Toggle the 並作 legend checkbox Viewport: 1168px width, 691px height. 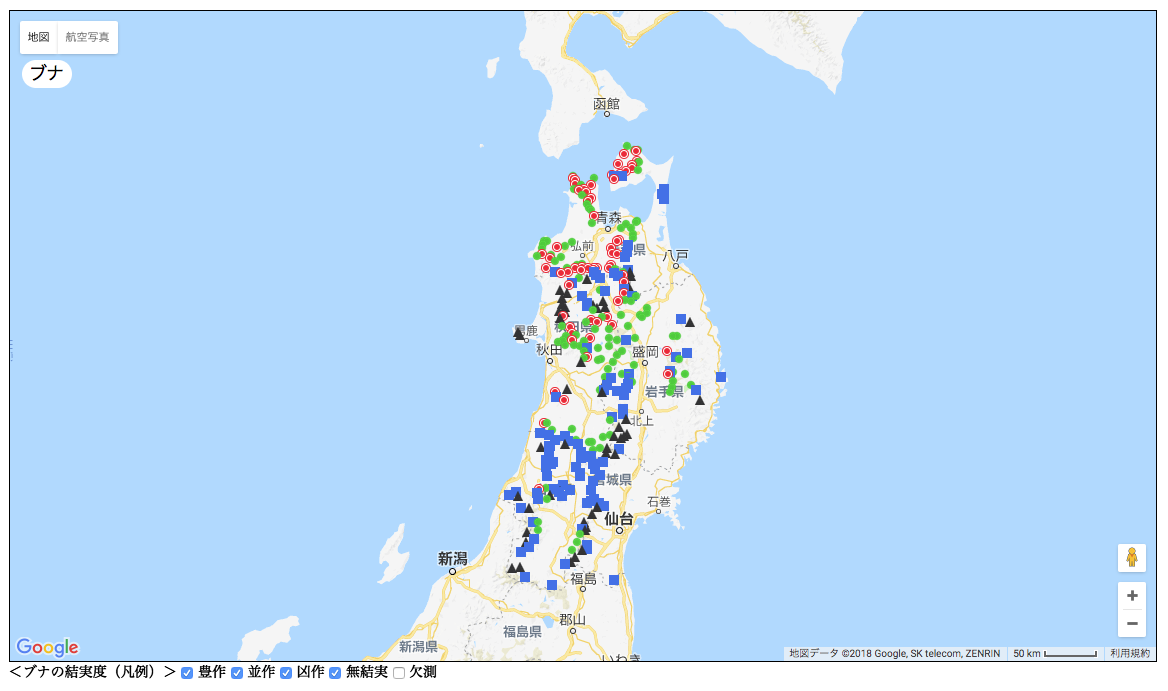click(237, 673)
